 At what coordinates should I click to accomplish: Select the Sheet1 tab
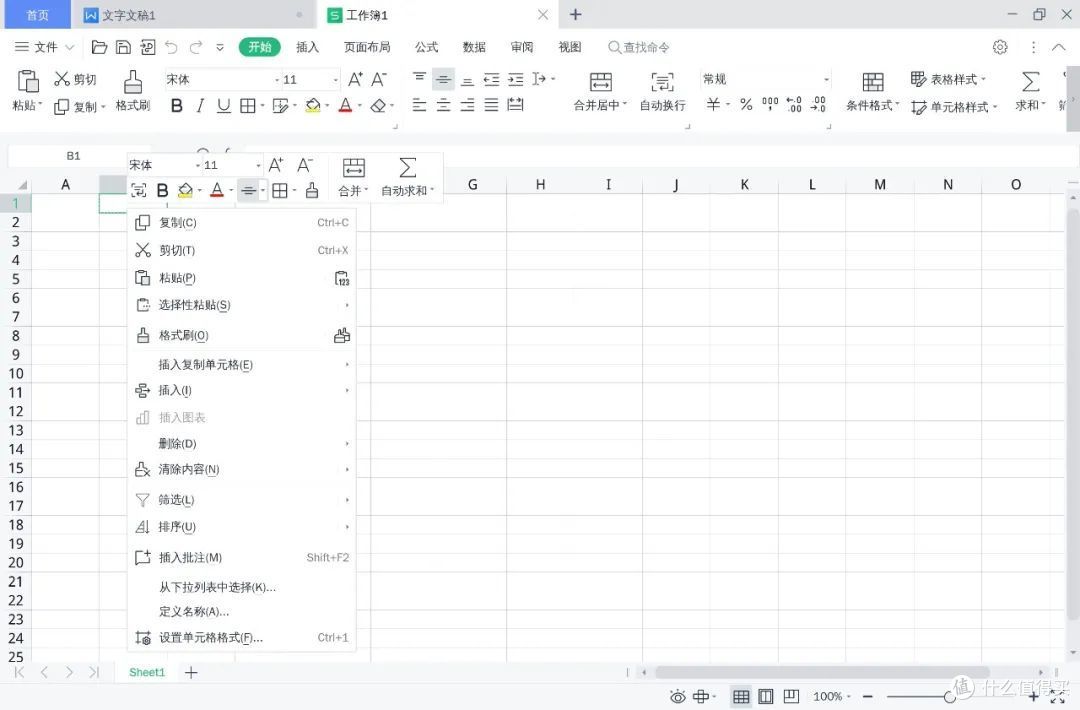click(x=147, y=672)
